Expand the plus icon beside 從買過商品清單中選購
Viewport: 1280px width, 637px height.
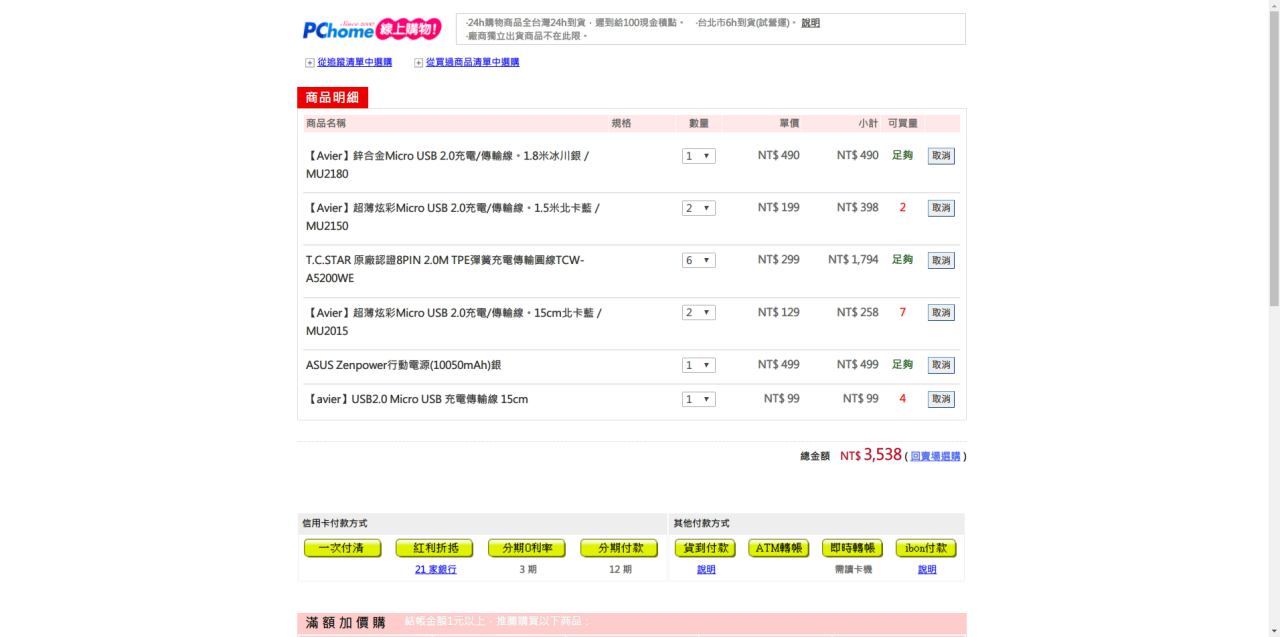click(418, 63)
